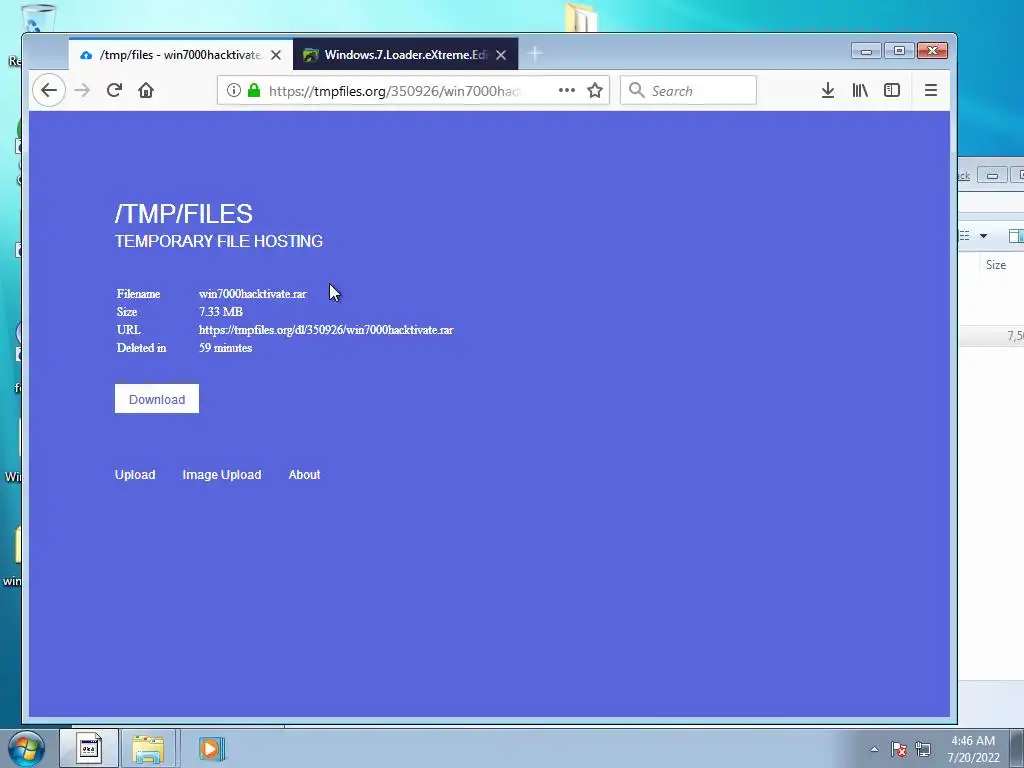Open a new tab with plus
This screenshot has height=768, width=1024.
click(x=535, y=54)
